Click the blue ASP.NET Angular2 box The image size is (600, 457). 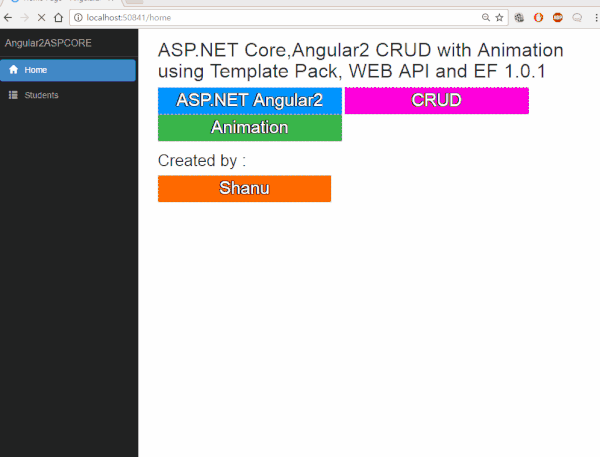click(250, 101)
